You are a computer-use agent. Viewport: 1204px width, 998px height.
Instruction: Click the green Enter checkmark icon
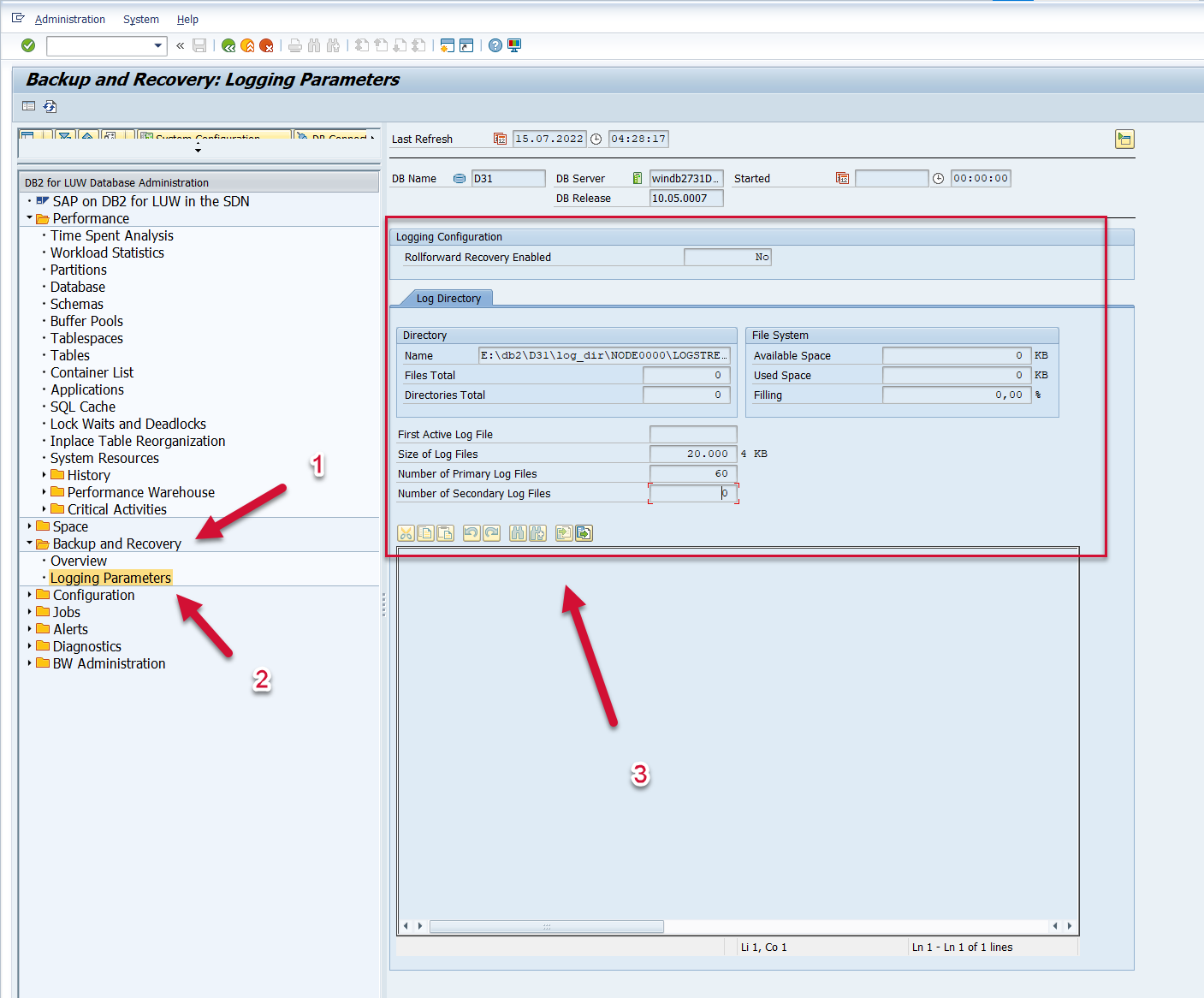pyautogui.click(x=28, y=45)
